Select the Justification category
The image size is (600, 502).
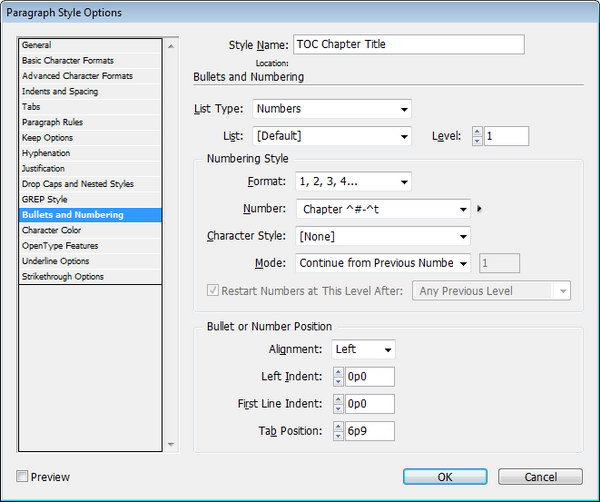tap(90, 168)
